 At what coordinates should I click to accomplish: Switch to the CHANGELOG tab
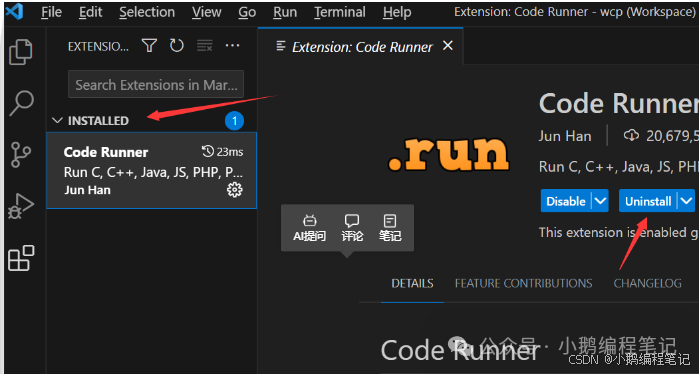point(647,284)
